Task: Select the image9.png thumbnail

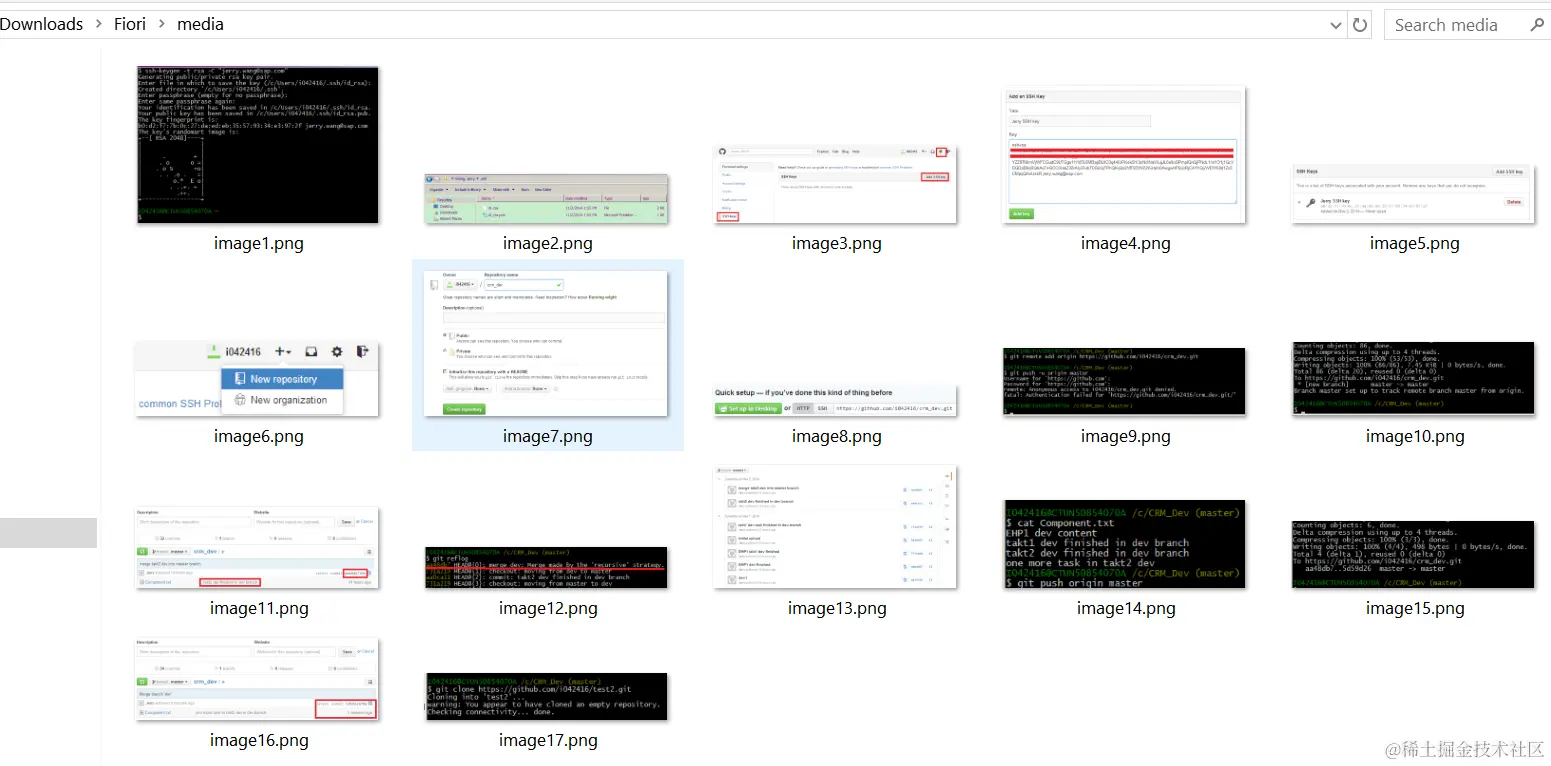Action: click(x=1124, y=382)
